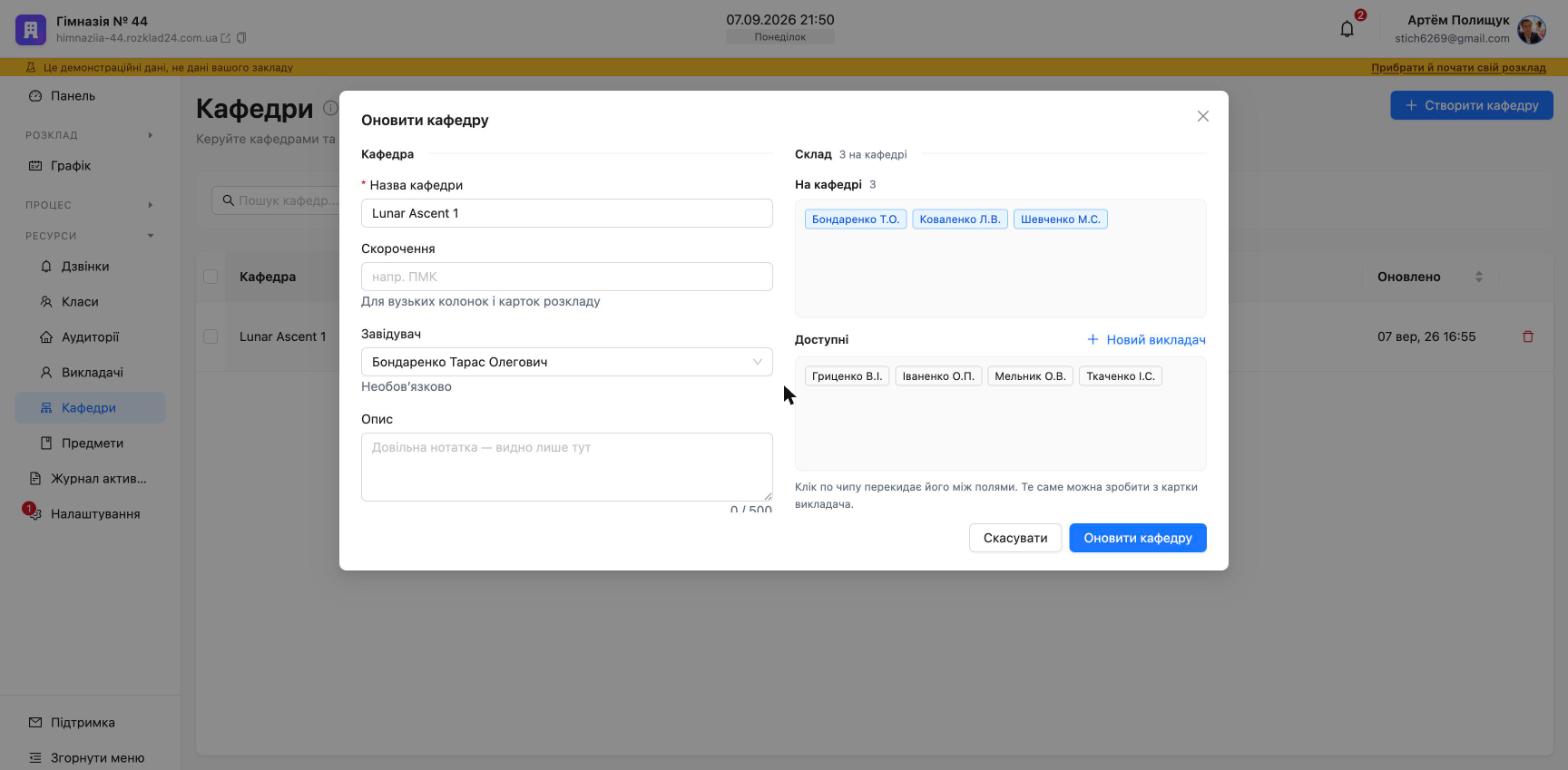Click Прибрати й почати свій розклад link
Image resolution: width=1568 pixels, height=770 pixels.
pos(1458,68)
